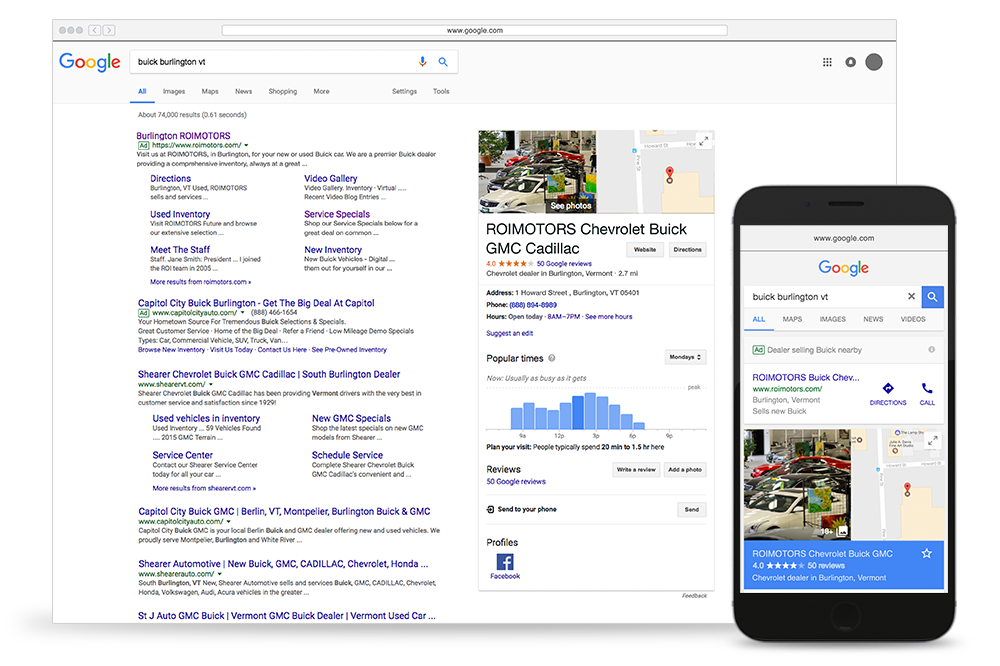This screenshot has height=666, width=1000.
Task: Expand the shearervt.com URL dropdown arrow
Action: pyautogui.click(x=210, y=385)
